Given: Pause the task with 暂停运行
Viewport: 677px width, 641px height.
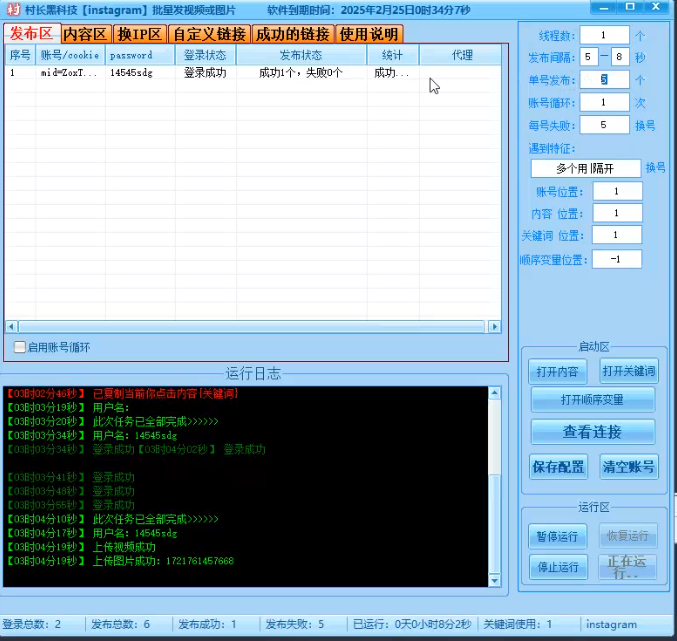Looking at the screenshot, I should coord(557,536).
